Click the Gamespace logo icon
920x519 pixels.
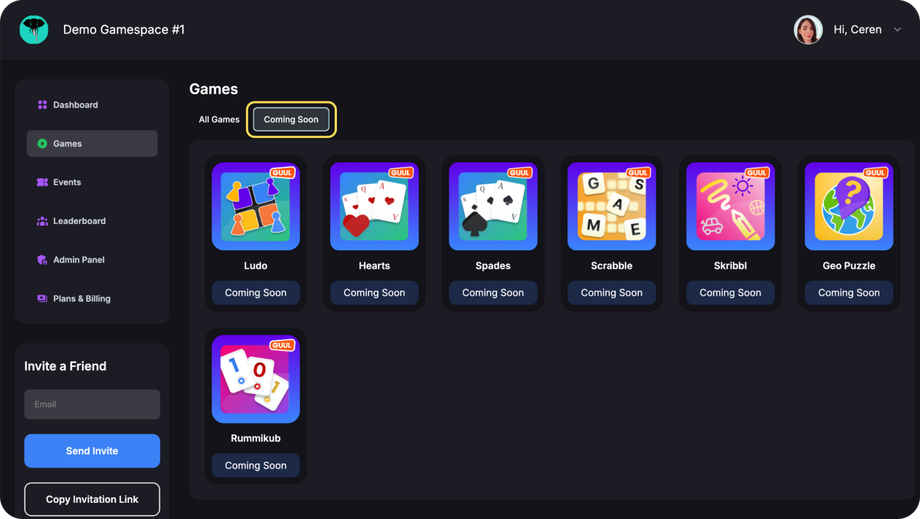[x=33, y=29]
